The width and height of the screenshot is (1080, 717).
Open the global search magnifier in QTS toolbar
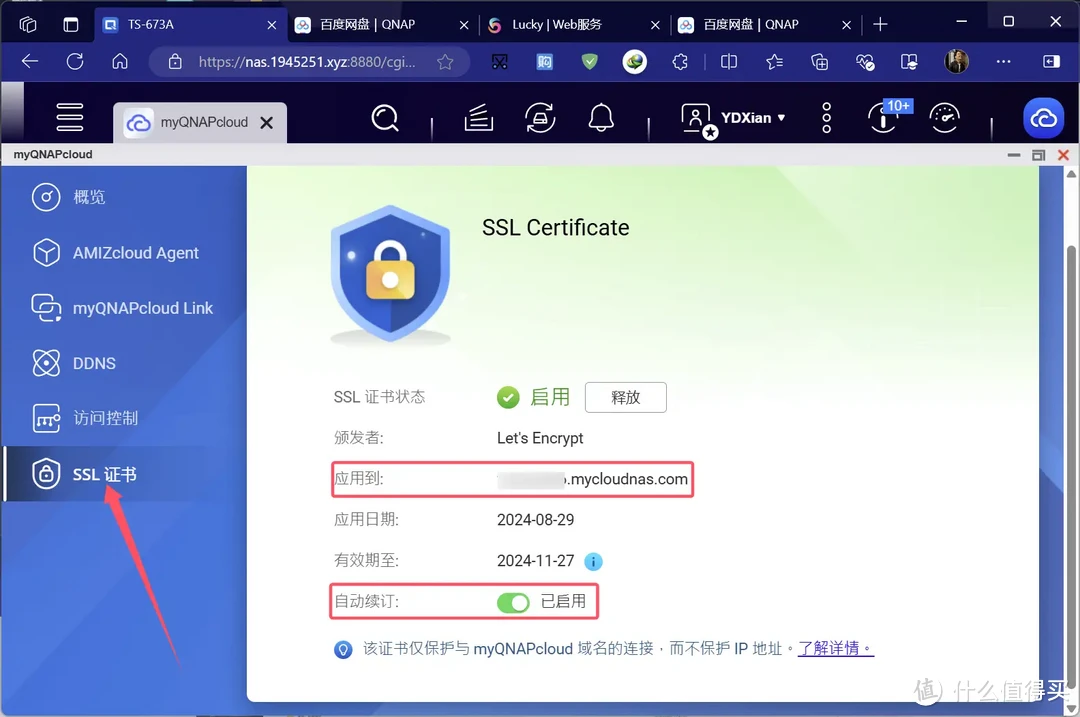click(385, 117)
